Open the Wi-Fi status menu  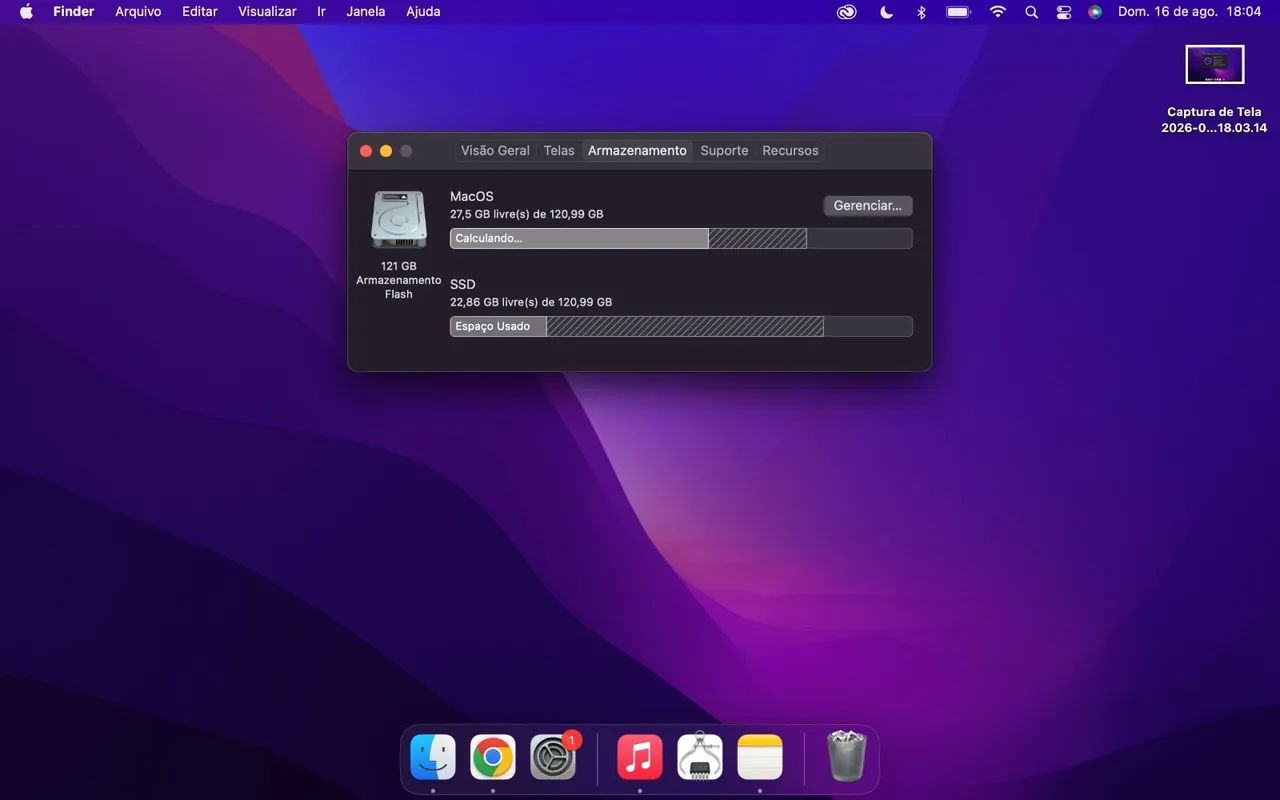(998, 12)
